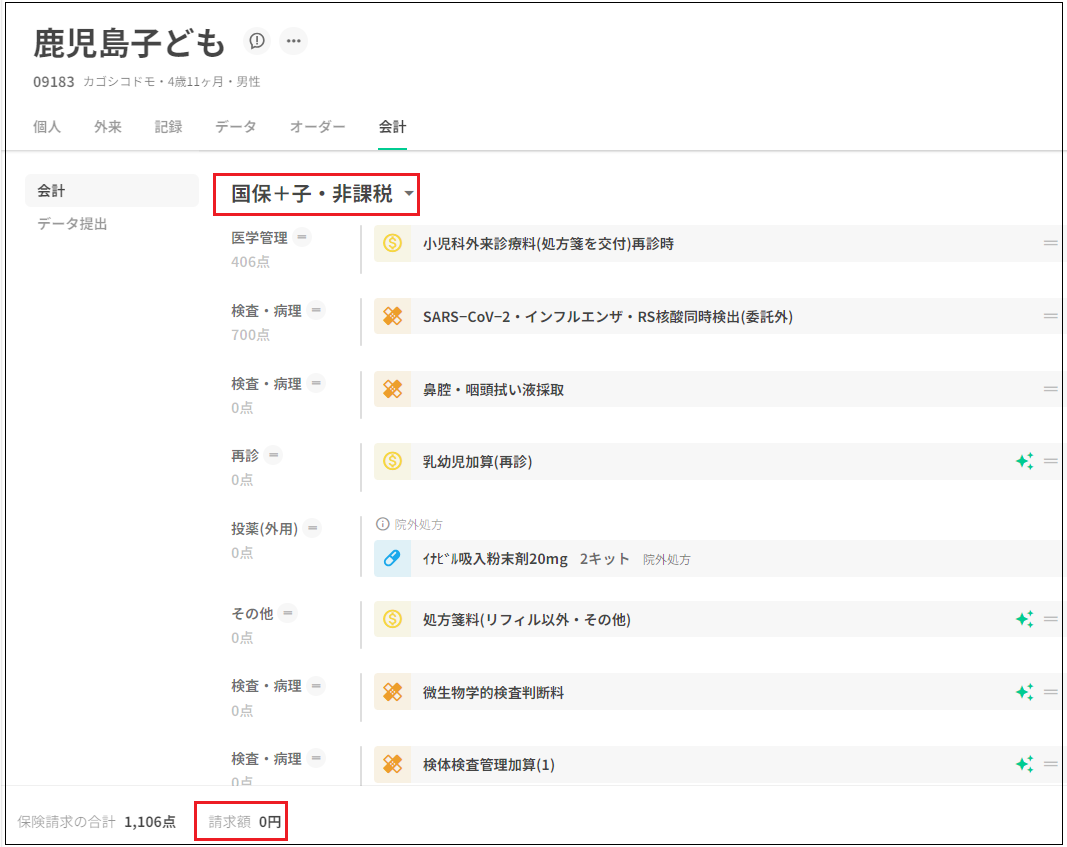Switch to the 記録 tab
Image resolution: width=1067 pixels, height=847 pixels.
(x=168, y=127)
